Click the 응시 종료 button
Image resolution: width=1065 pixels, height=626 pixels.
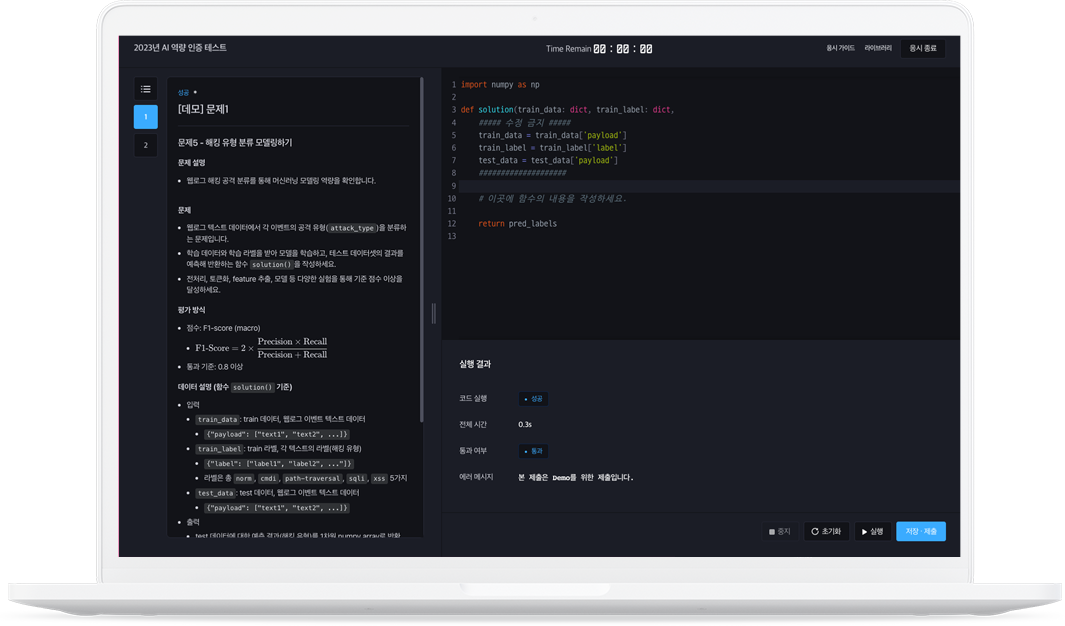click(x=922, y=48)
